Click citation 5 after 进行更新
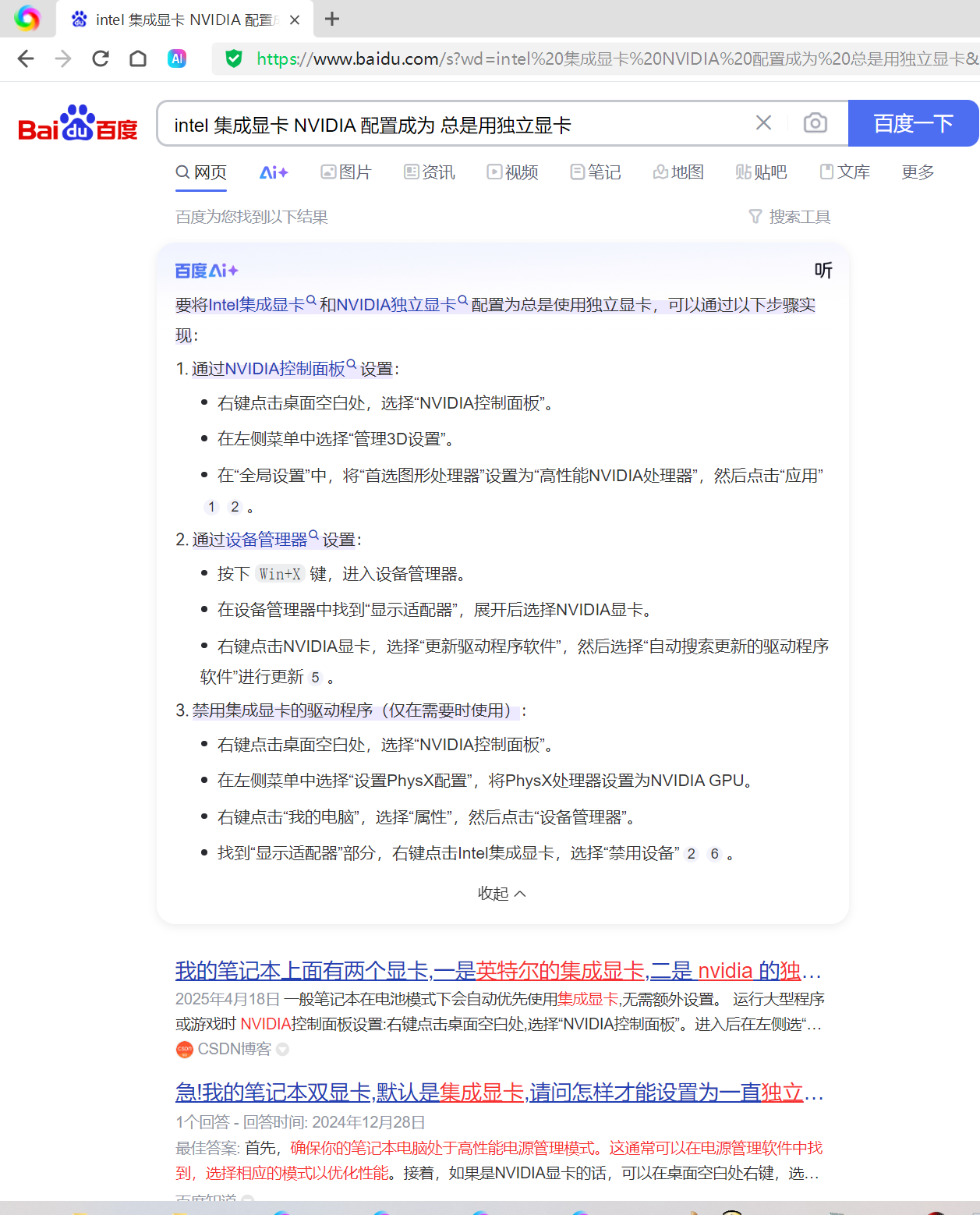The height and width of the screenshot is (1215, 980). [315, 677]
